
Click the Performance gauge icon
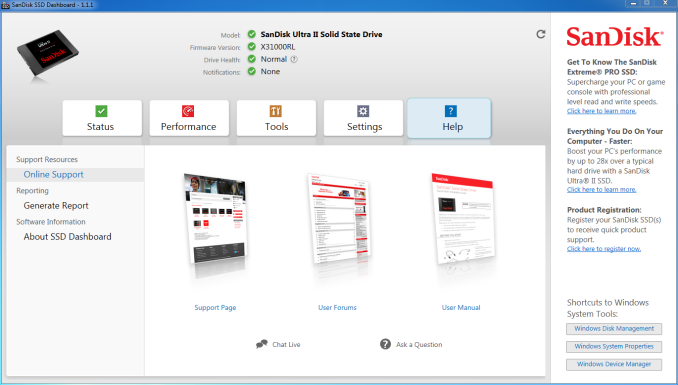[188, 111]
